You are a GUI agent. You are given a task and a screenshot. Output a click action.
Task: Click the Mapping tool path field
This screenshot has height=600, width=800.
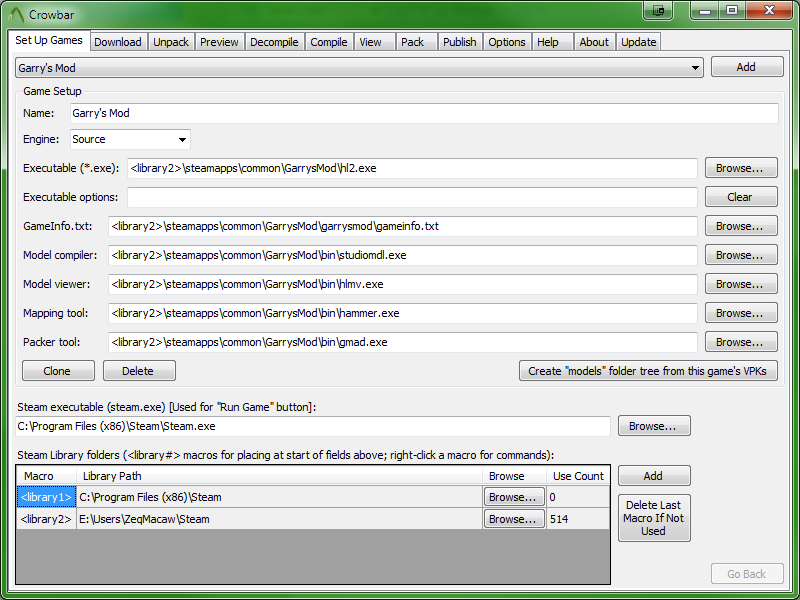[x=403, y=313]
